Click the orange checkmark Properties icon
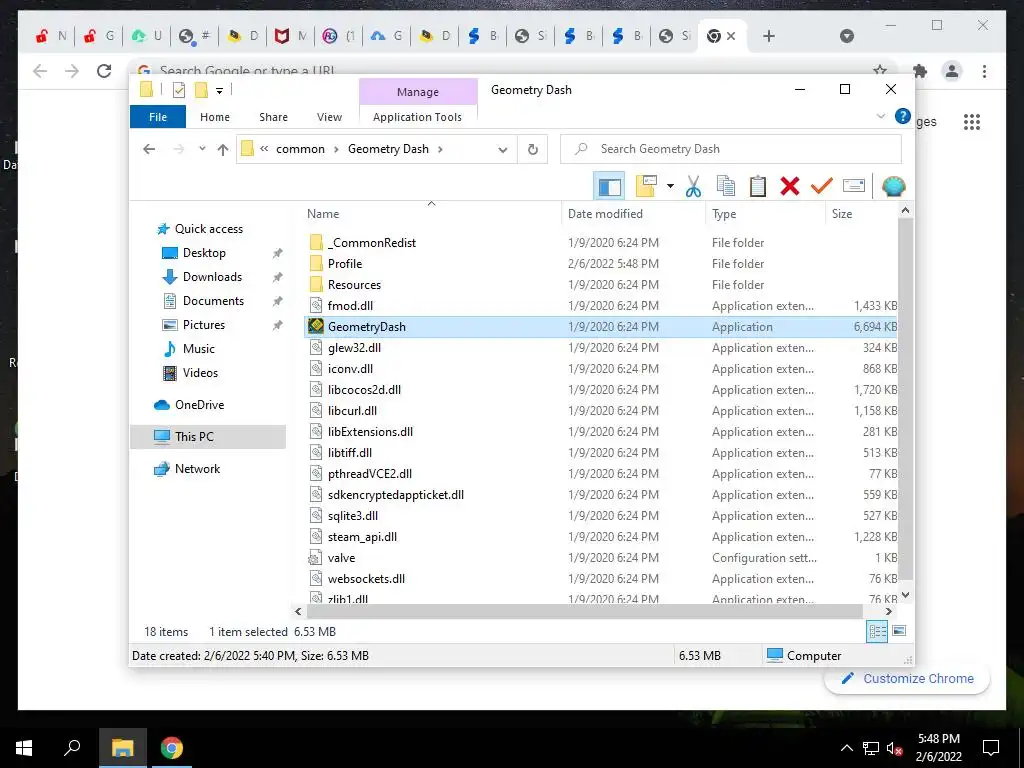Viewport: 1024px width, 768px height. 822,187
